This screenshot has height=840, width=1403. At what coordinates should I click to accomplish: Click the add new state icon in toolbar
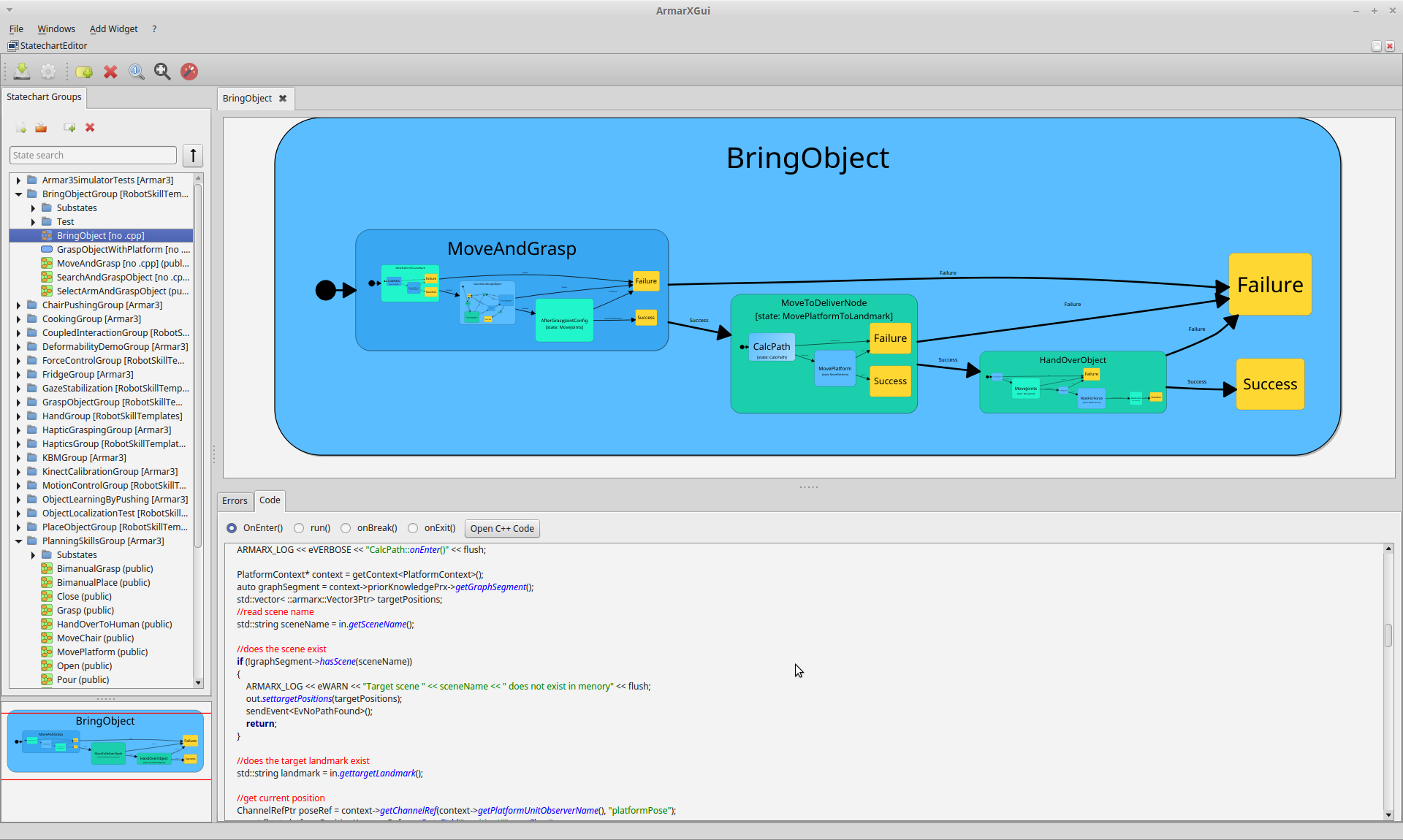pyautogui.click(x=84, y=71)
